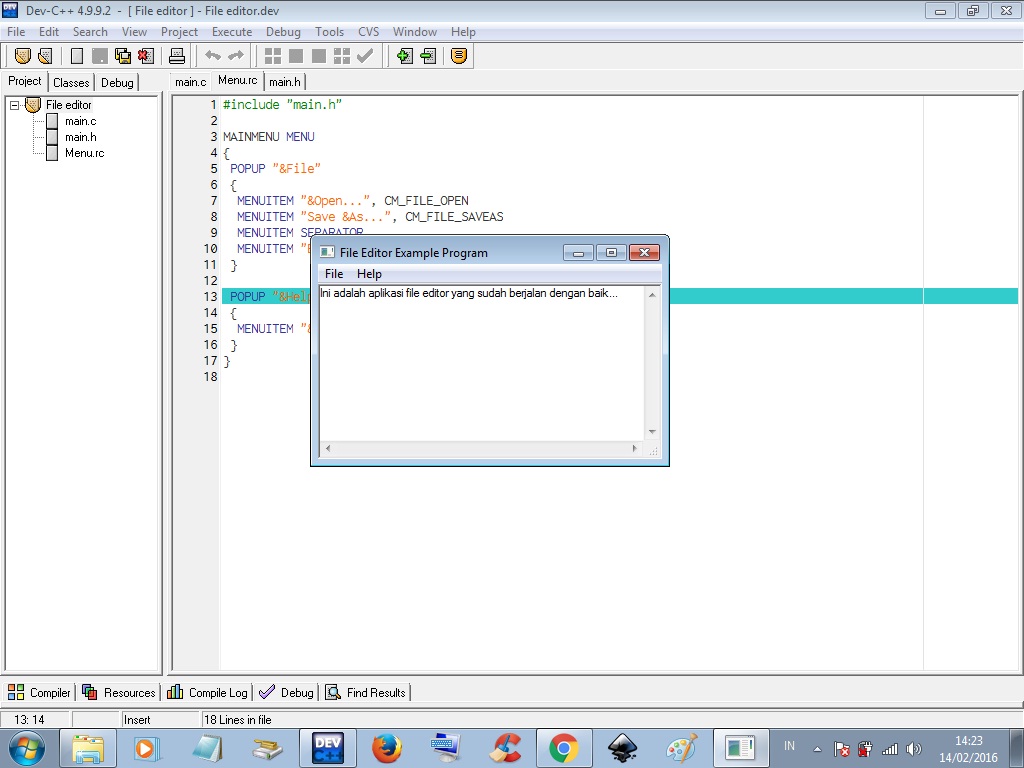This screenshot has height=768, width=1024.
Task: Switch to the main.h editor tab
Action: point(285,82)
